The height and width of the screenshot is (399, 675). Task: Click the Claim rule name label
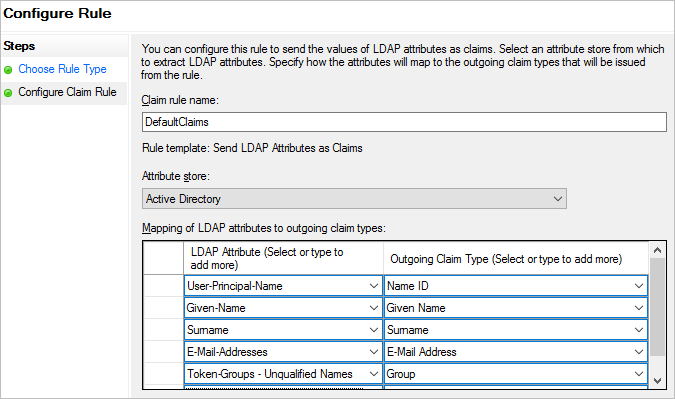click(180, 100)
